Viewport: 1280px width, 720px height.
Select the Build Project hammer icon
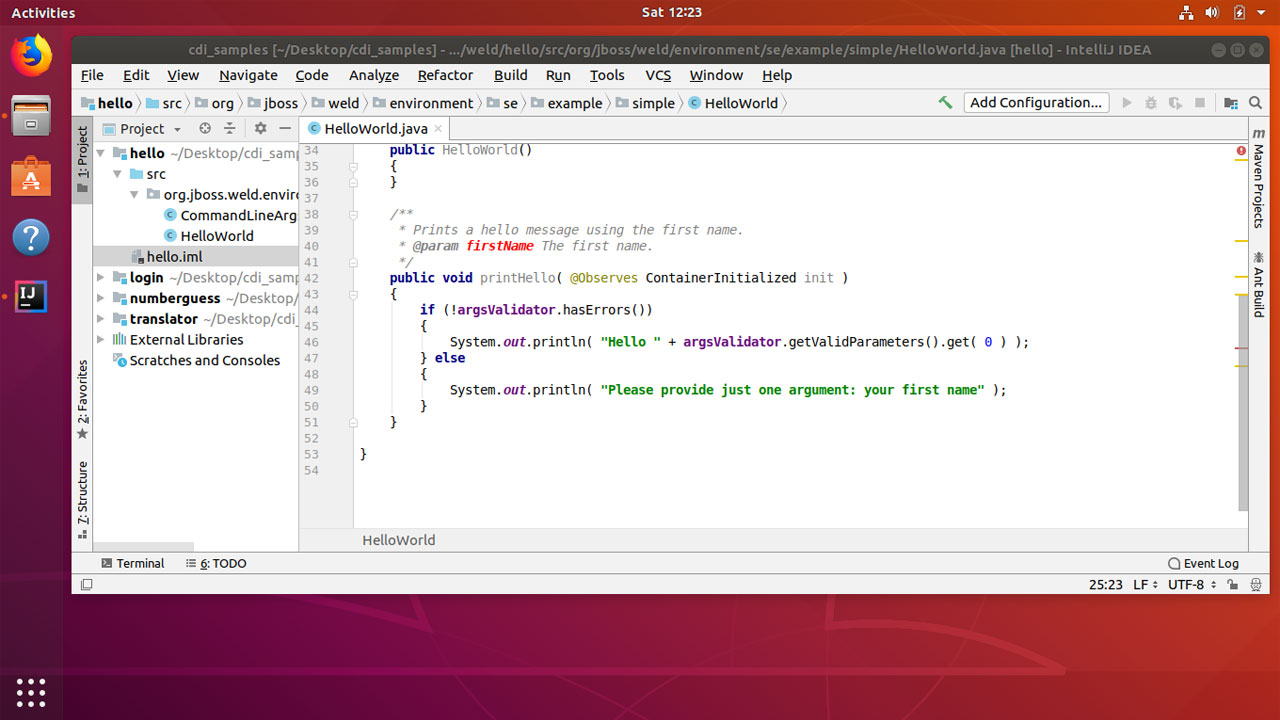(945, 103)
